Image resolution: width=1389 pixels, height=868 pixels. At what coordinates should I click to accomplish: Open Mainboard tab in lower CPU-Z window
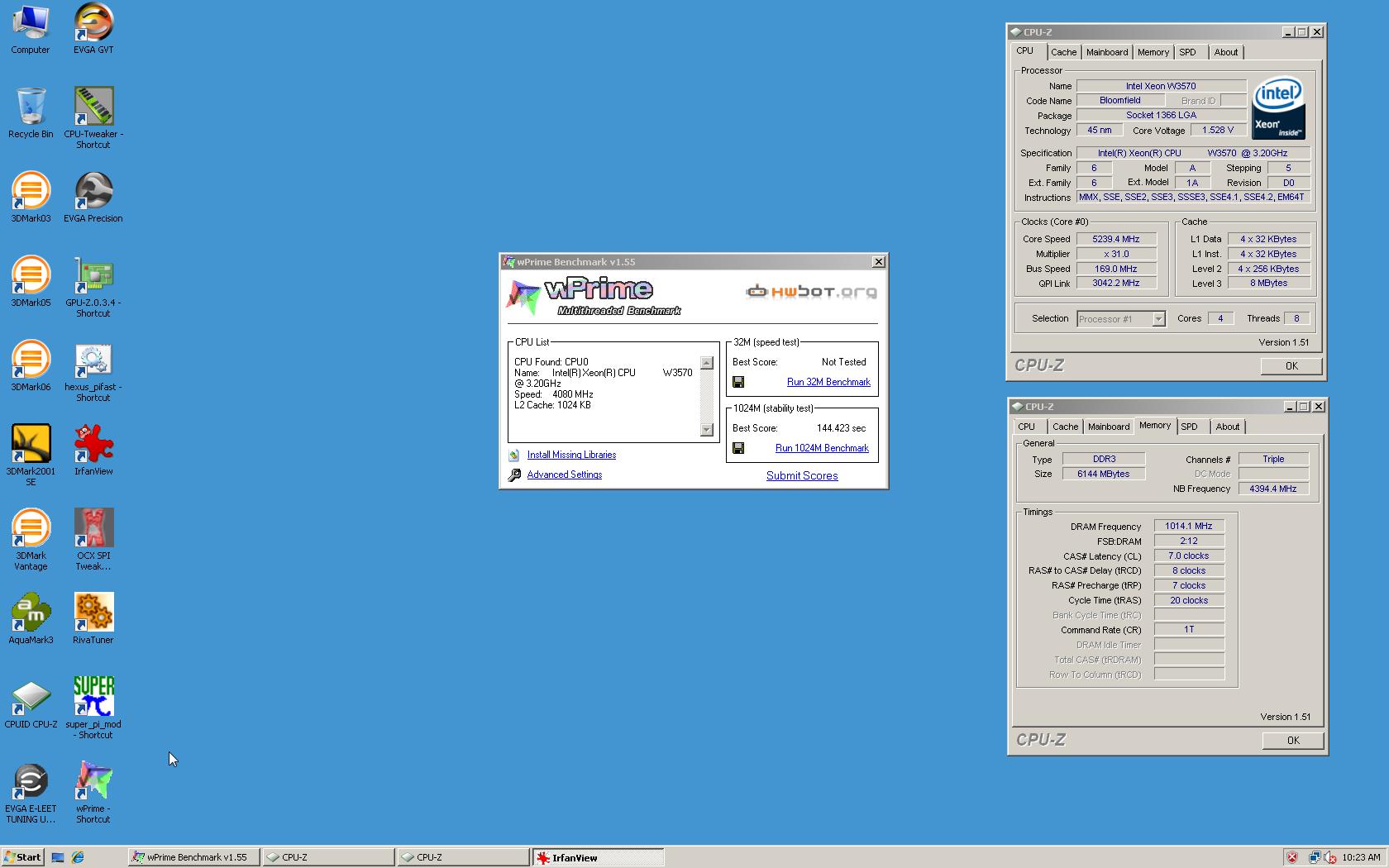coord(1108,427)
